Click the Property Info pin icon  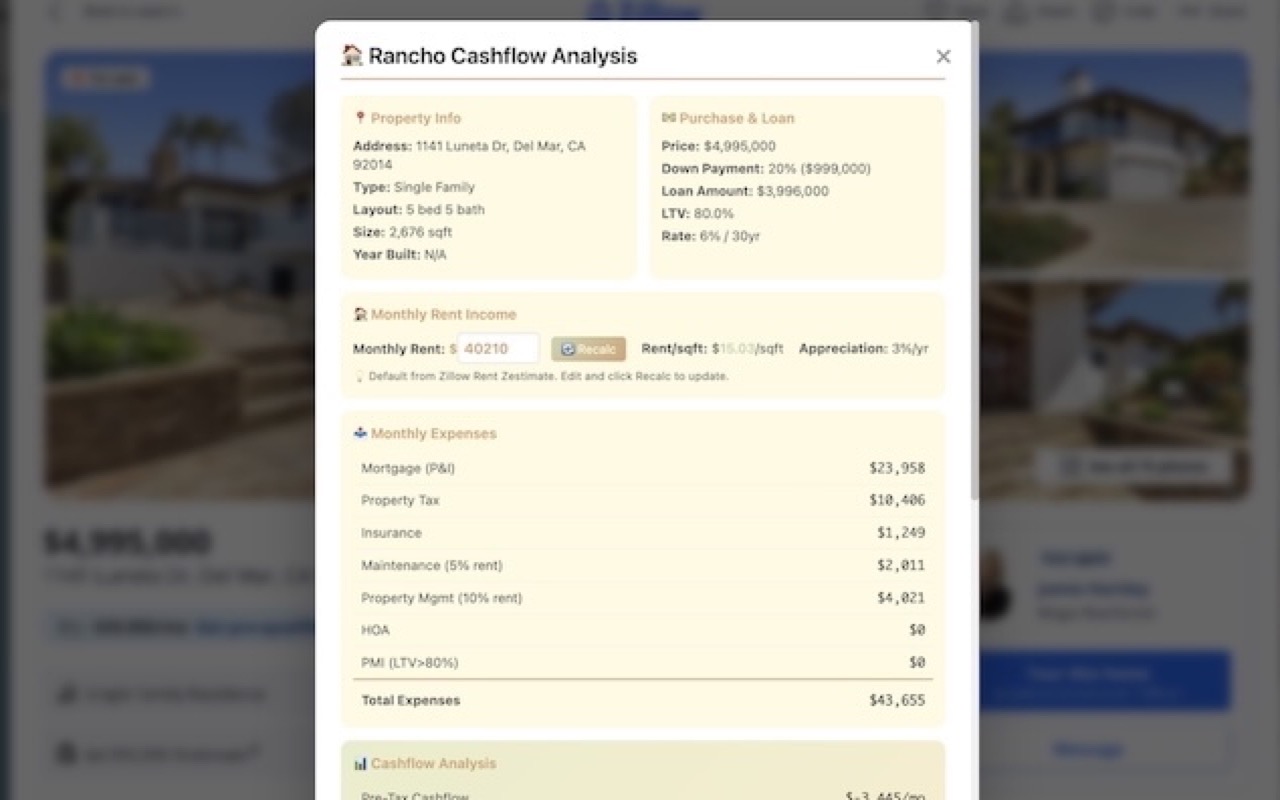coord(361,117)
